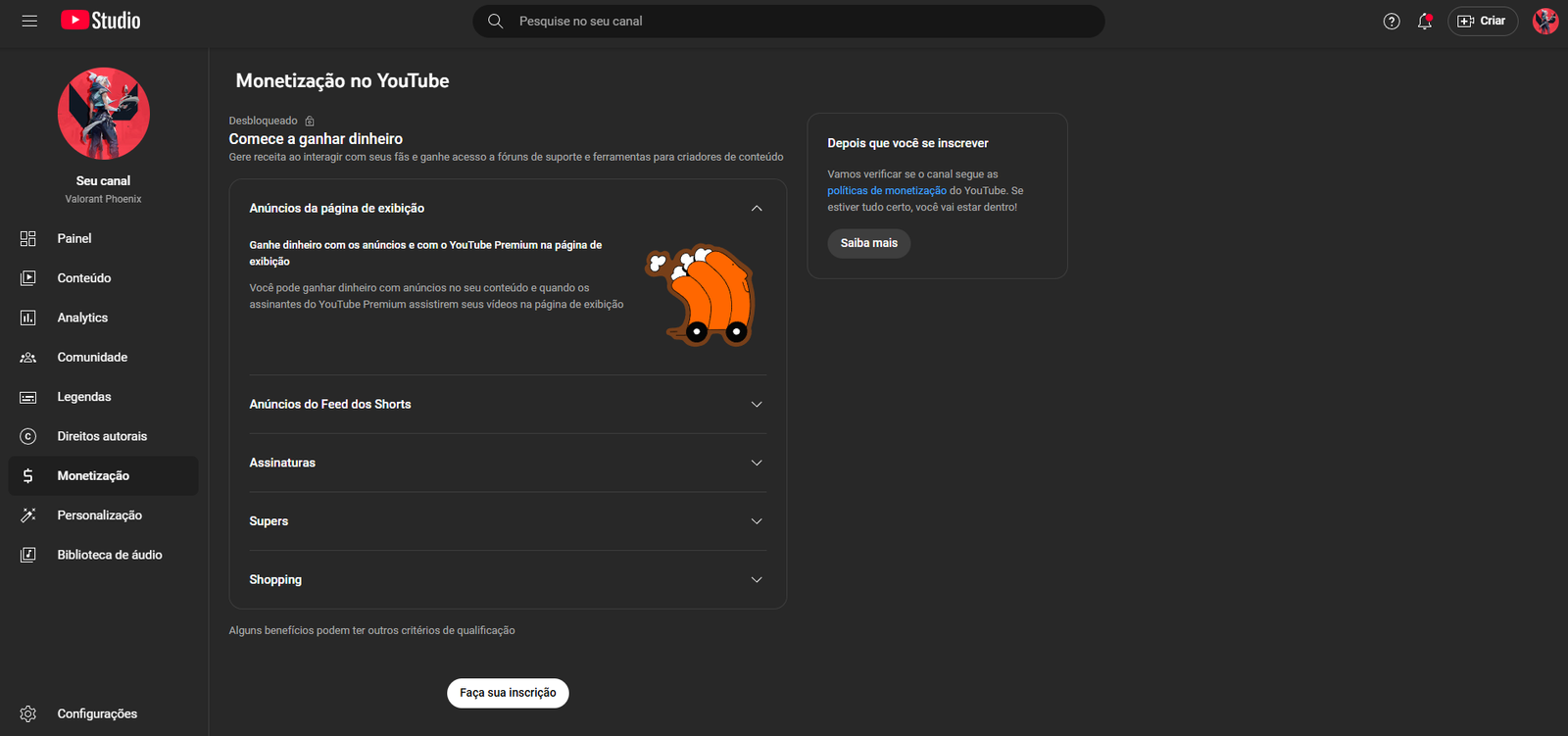Collapse Anúncios da página de exibição section
Image resolution: width=1568 pixels, height=736 pixels.
point(757,208)
